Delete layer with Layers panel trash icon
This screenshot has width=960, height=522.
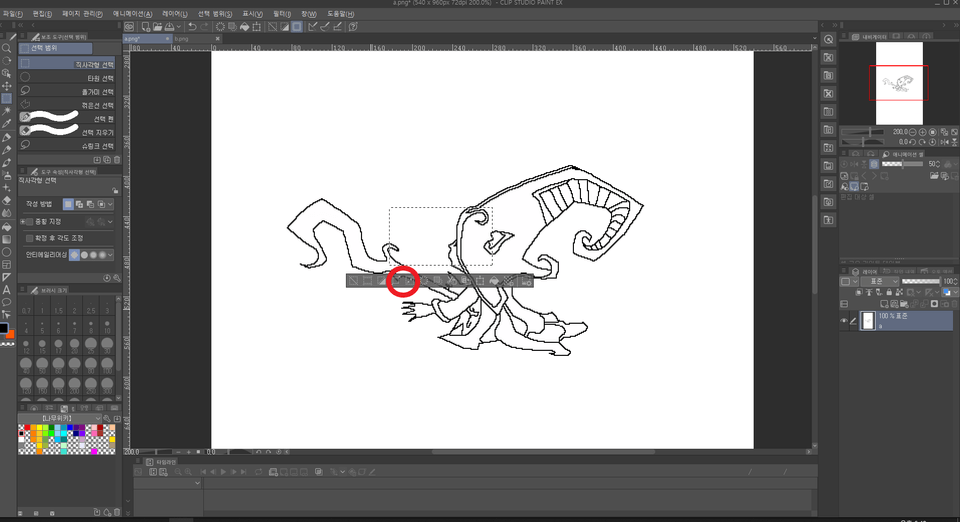[954, 304]
